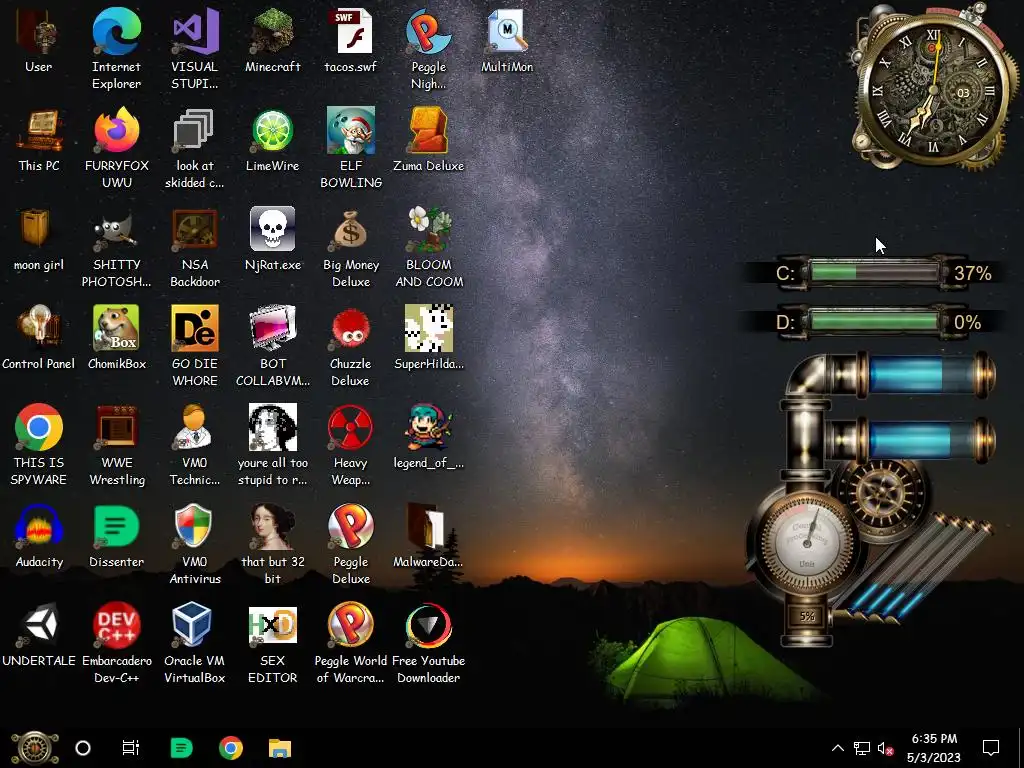The width and height of the screenshot is (1024, 768).
Task: Expand the hidden tray icons chevron
Action: point(838,748)
